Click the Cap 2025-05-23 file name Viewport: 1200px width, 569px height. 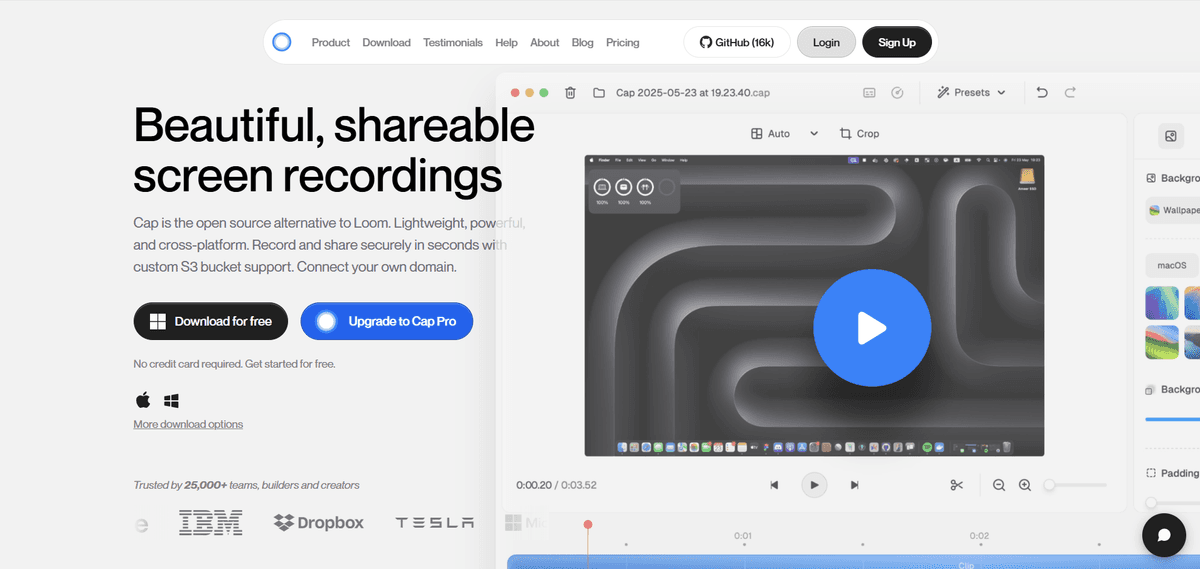pos(693,92)
